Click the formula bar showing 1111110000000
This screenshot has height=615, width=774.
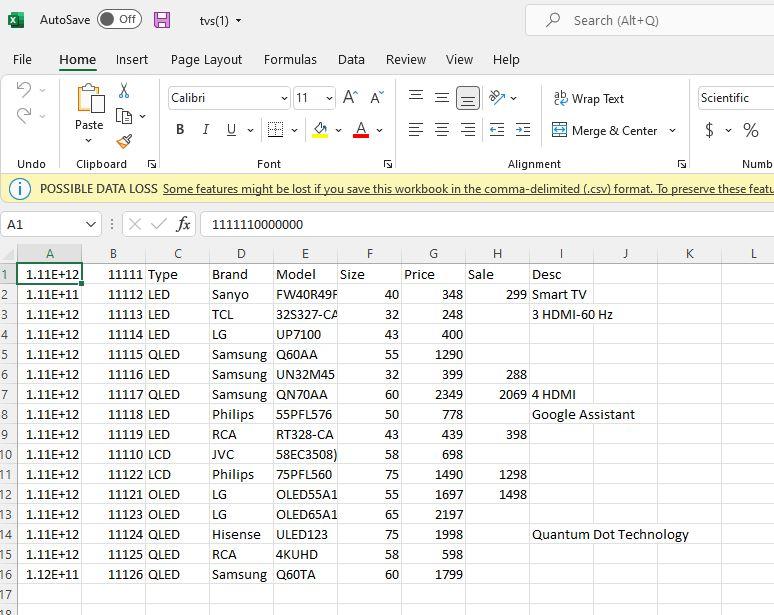(x=487, y=225)
